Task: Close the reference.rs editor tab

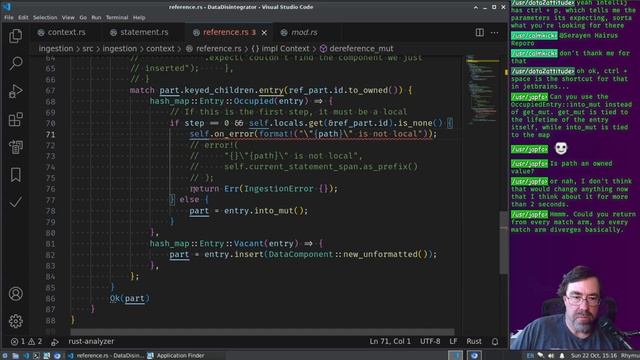Action: (264, 32)
